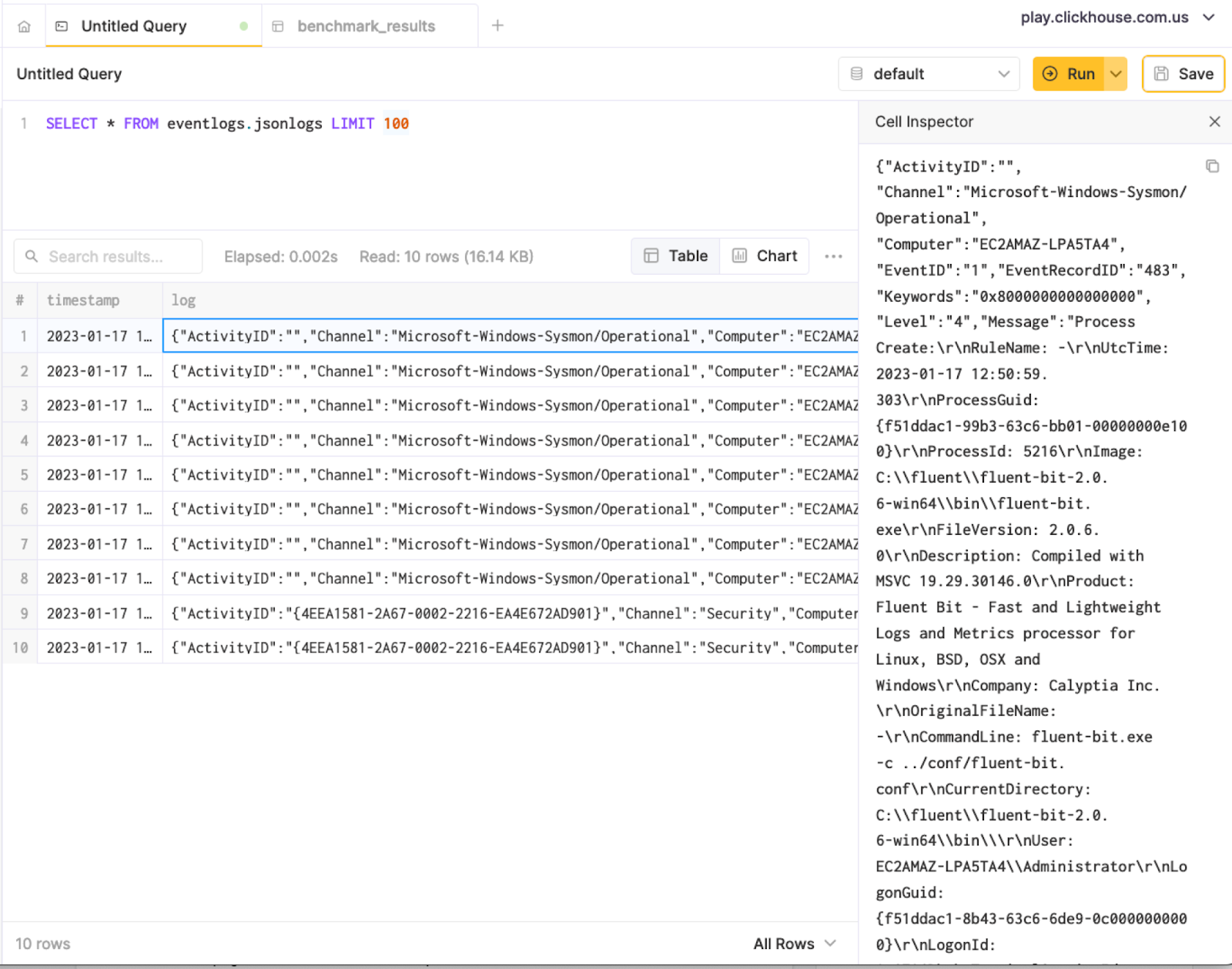Click the database icon beside default
The height and width of the screenshot is (969, 1232).
(856, 74)
